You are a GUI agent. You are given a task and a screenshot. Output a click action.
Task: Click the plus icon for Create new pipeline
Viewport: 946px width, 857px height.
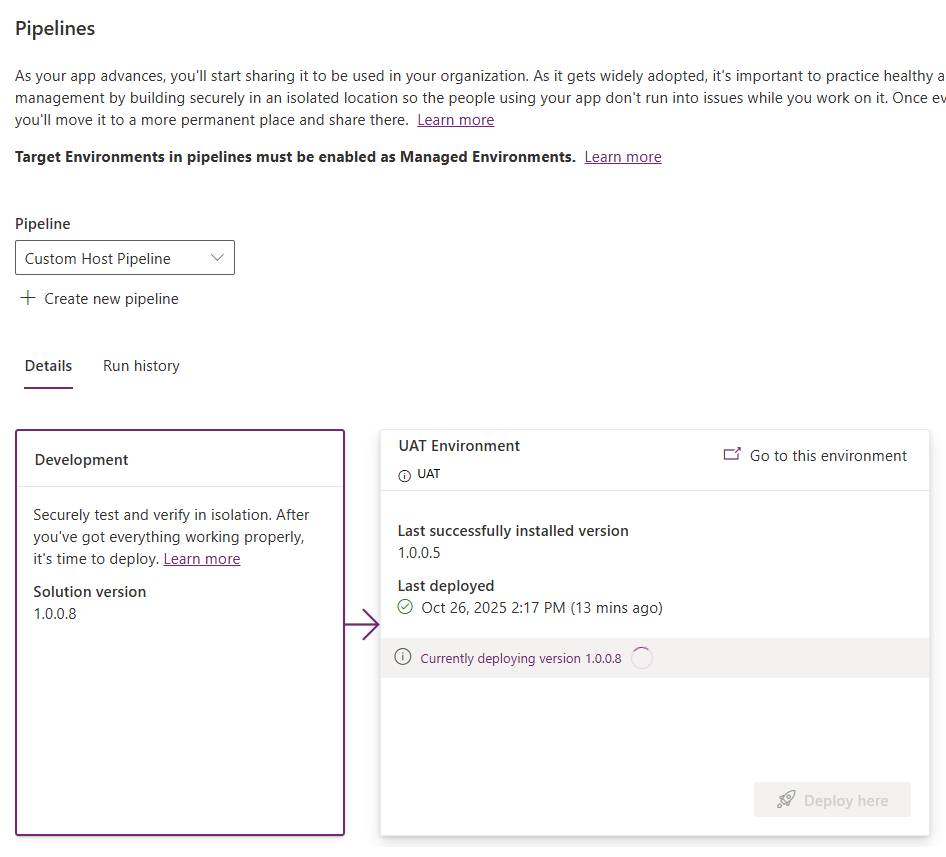[28, 298]
